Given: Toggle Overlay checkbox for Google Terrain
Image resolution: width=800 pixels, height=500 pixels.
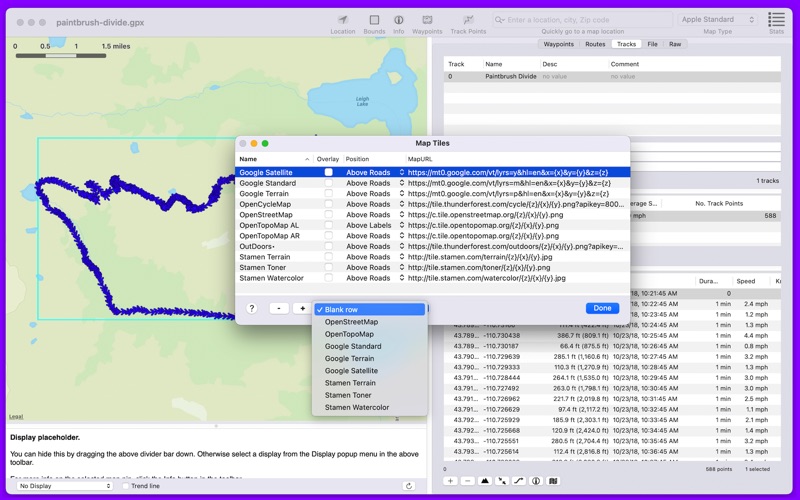Looking at the screenshot, I should (x=329, y=193).
